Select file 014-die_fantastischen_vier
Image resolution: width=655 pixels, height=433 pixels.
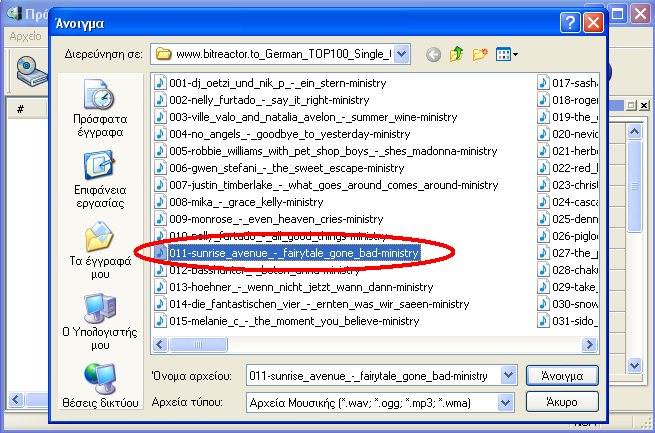click(x=312, y=304)
